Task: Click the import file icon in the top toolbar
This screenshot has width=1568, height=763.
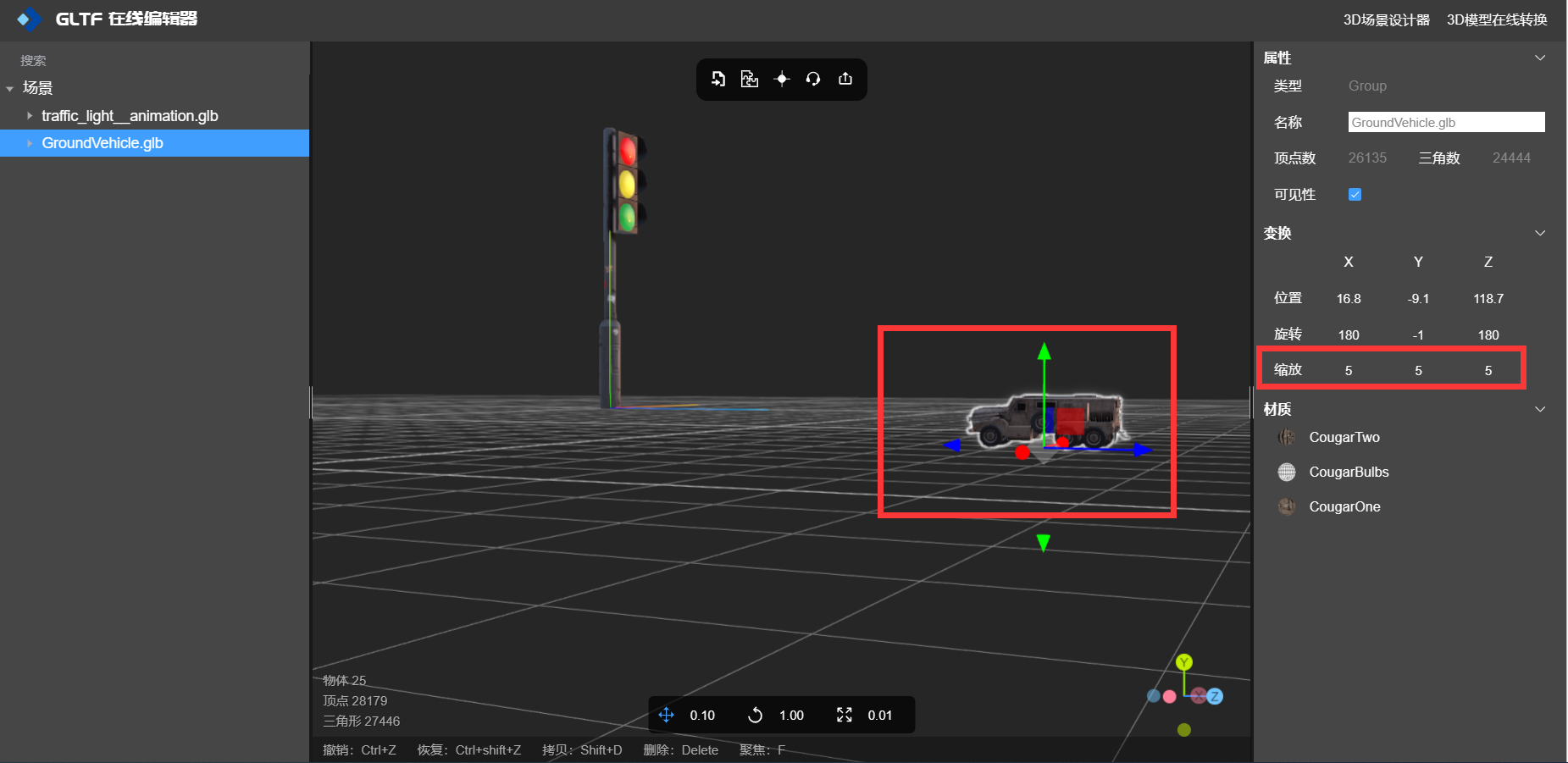Action: click(718, 79)
